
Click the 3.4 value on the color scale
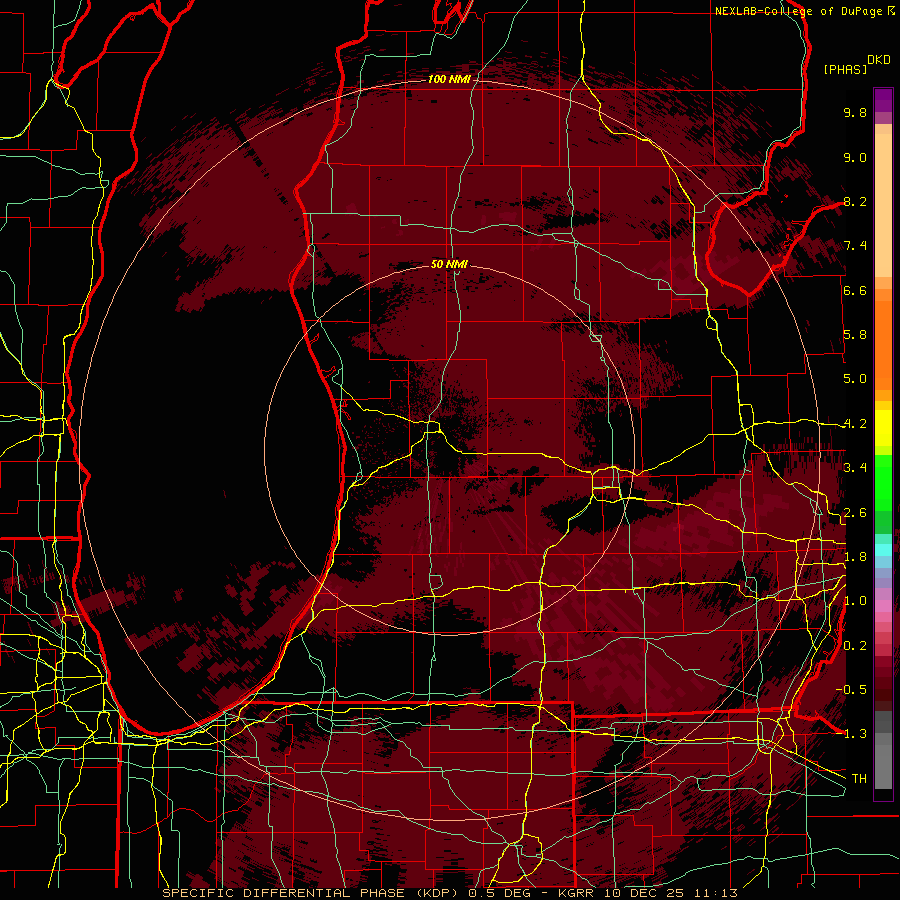(x=855, y=468)
